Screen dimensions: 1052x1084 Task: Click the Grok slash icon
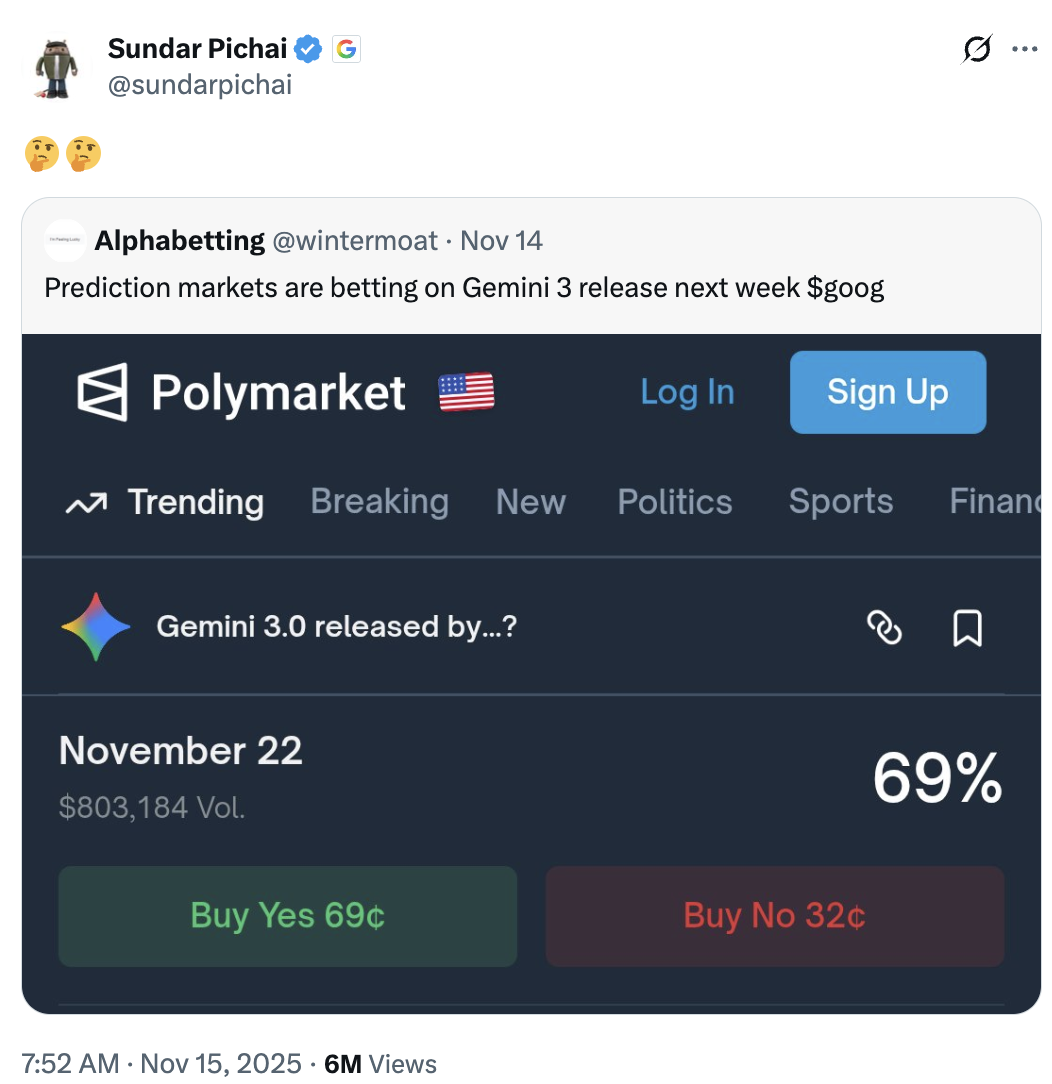pos(976,49)
